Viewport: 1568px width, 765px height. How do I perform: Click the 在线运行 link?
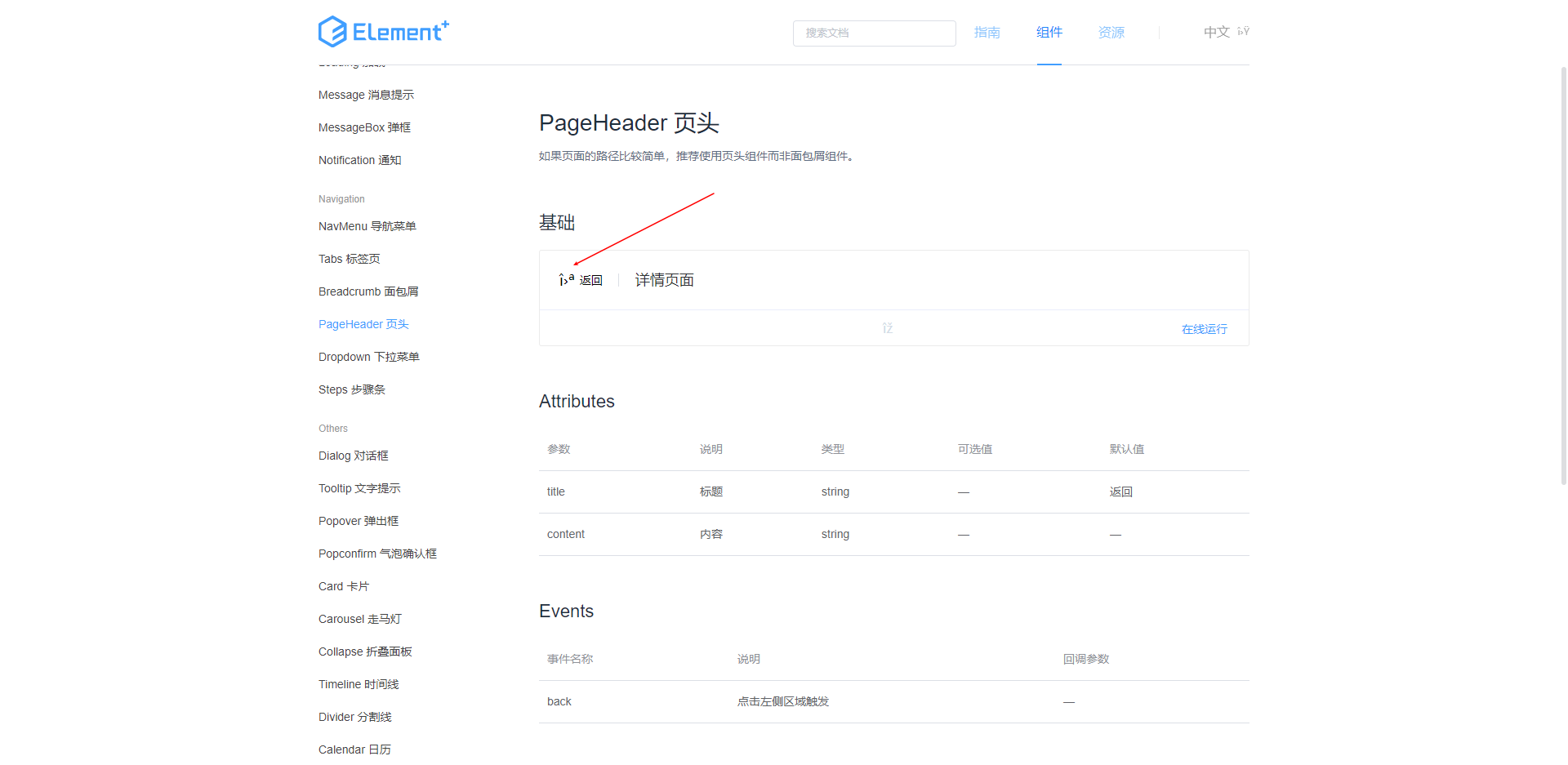pyautogui.click(x=1204, y=329)
